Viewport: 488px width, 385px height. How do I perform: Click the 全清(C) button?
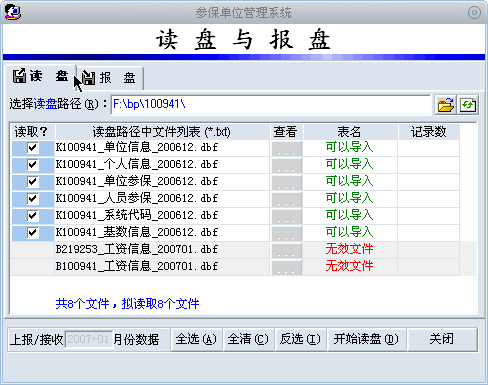pos(248,339)
